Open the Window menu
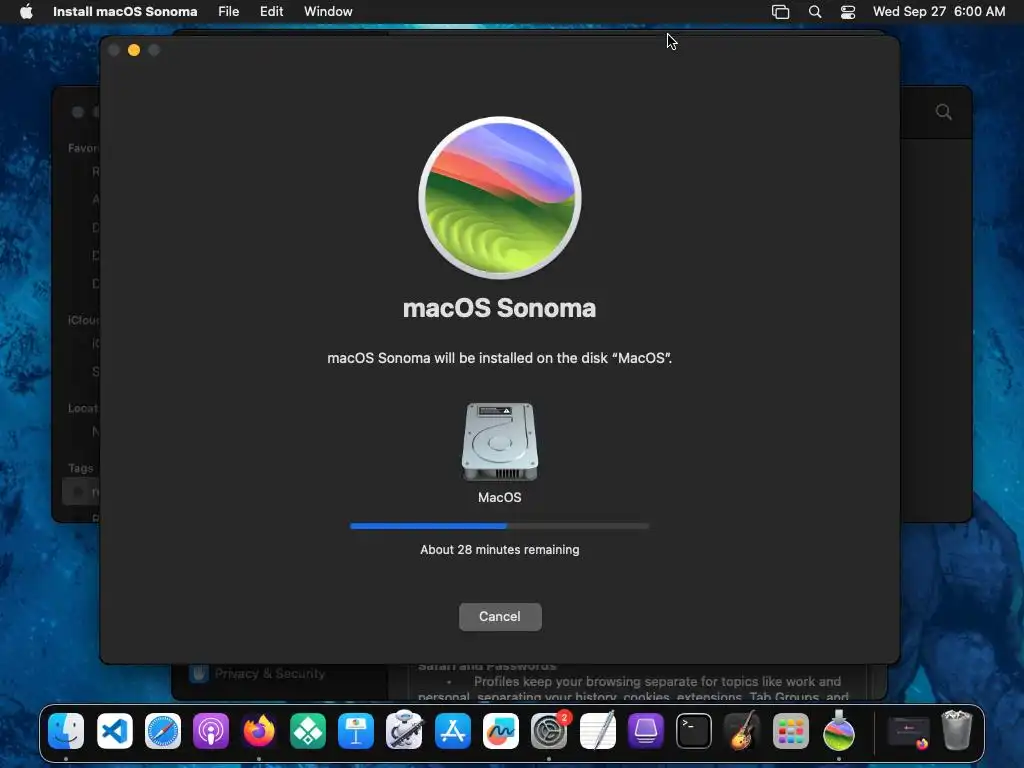The width and height of the screenshot is (1024, 768). coord(328,11)
